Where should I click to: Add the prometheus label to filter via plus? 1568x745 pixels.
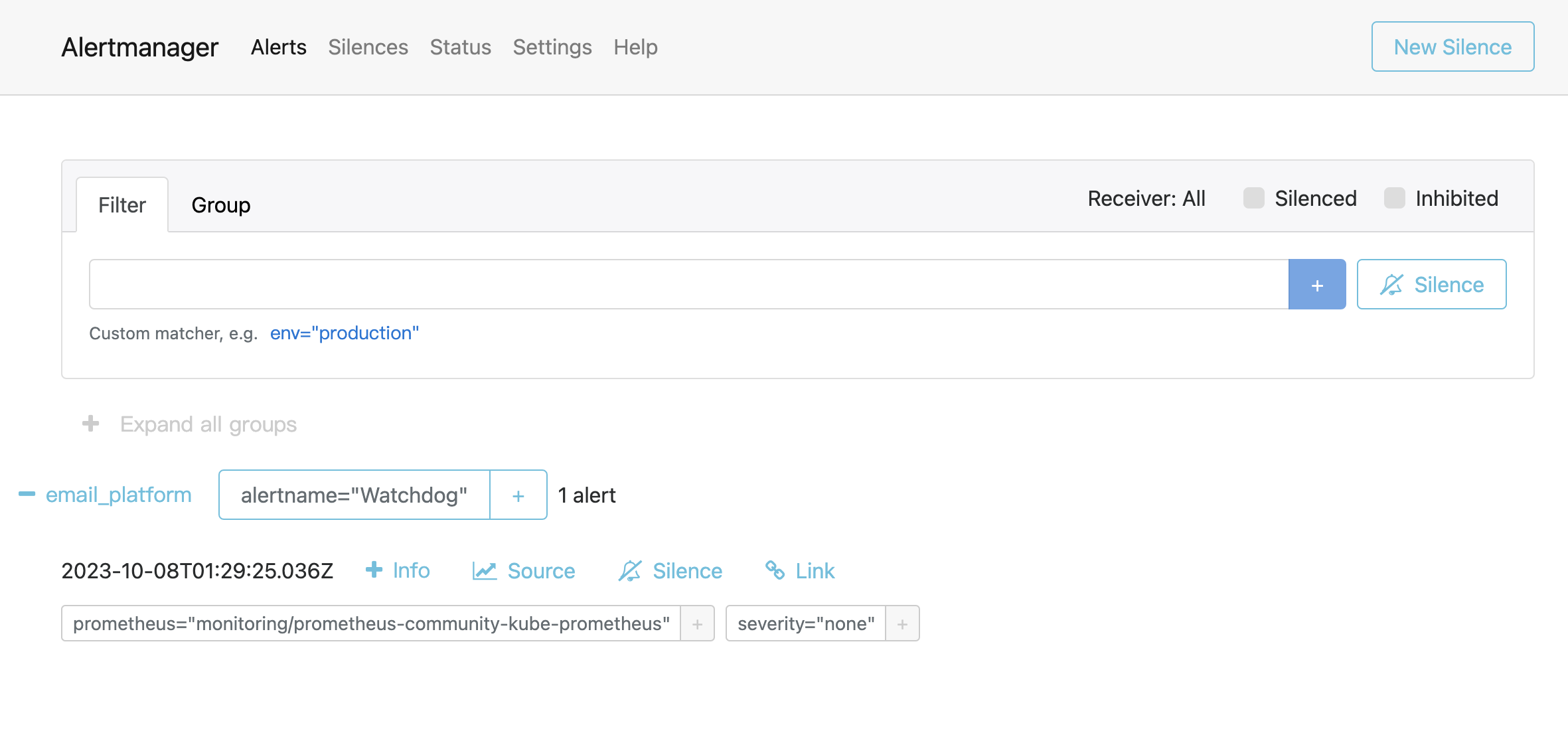697,623
